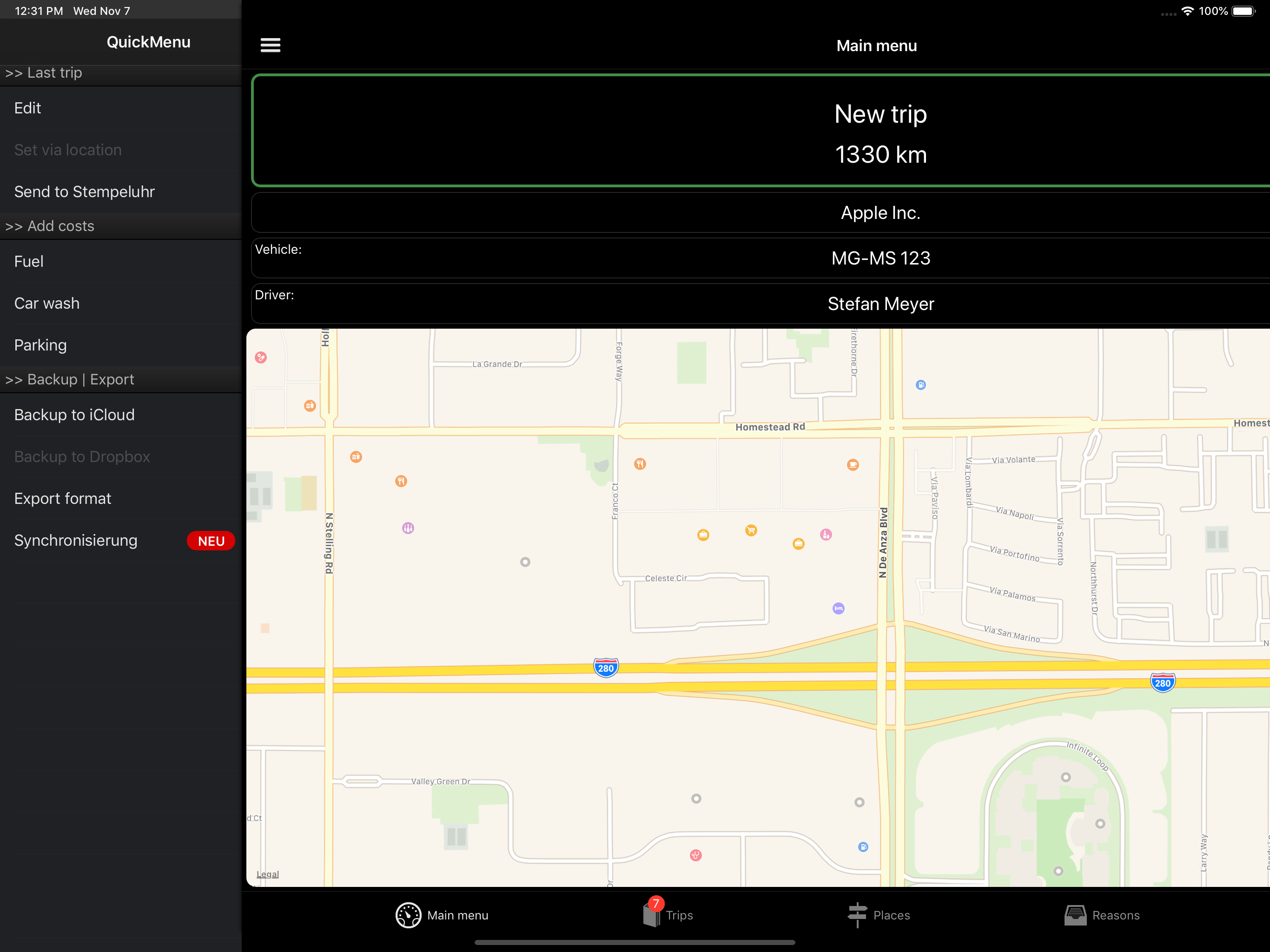This screenshot has width=1270, height=952.
Task: Tap the orange shopping cart map pin
Action: [x=751, y=530]
